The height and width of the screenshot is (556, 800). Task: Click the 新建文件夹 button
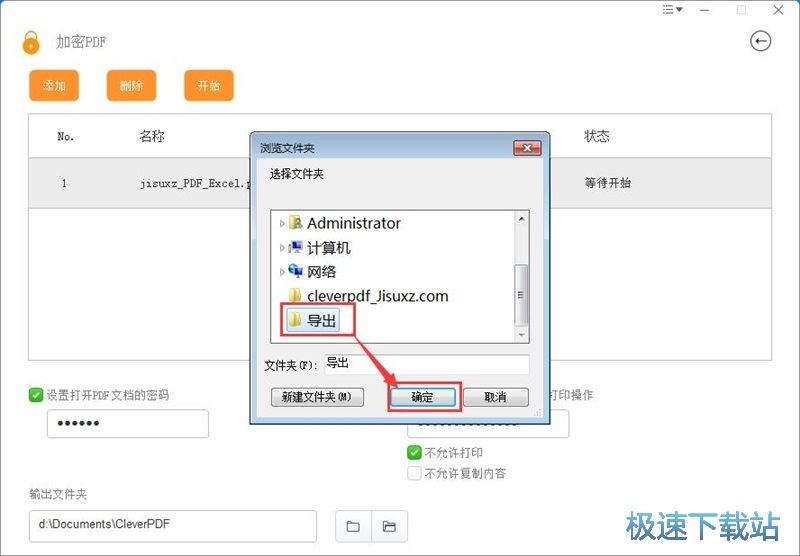coord(317,397)
